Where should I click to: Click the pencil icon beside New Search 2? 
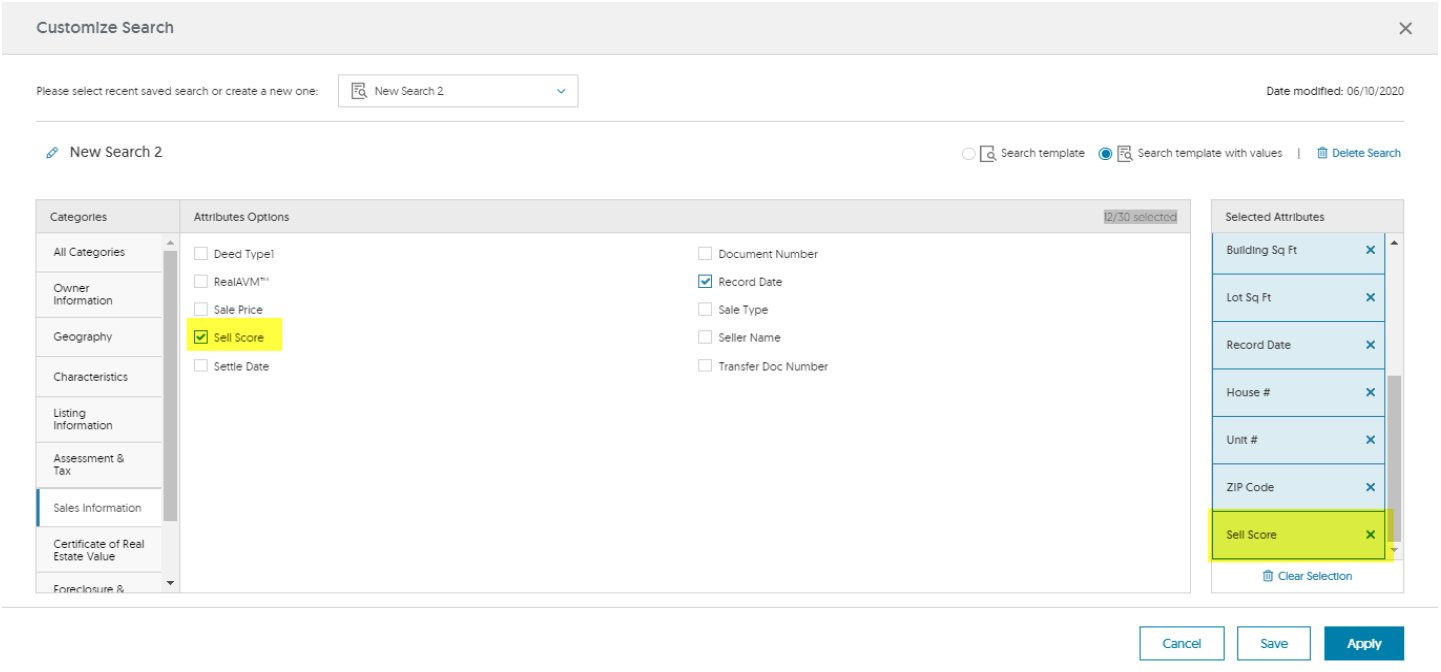tap(52, 153)
